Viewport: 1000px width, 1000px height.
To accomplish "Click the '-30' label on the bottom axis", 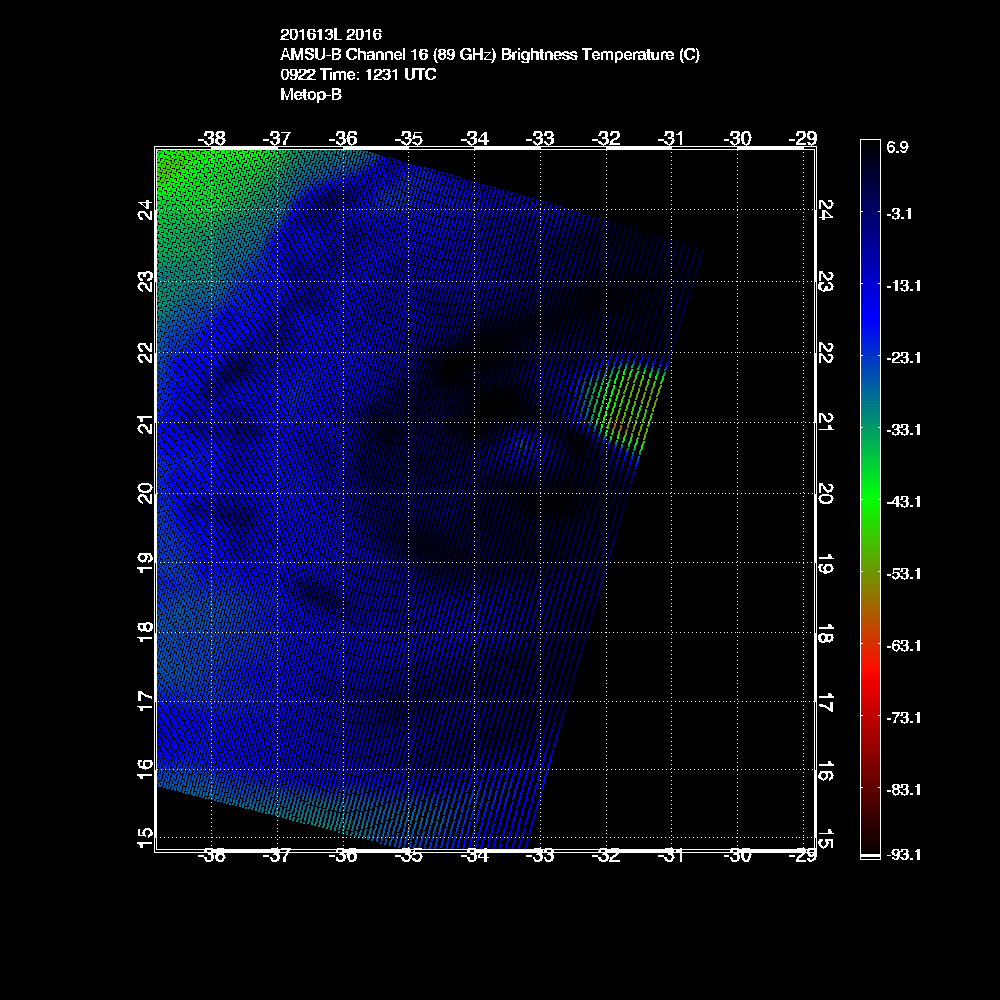I will [x=738, y=856].
